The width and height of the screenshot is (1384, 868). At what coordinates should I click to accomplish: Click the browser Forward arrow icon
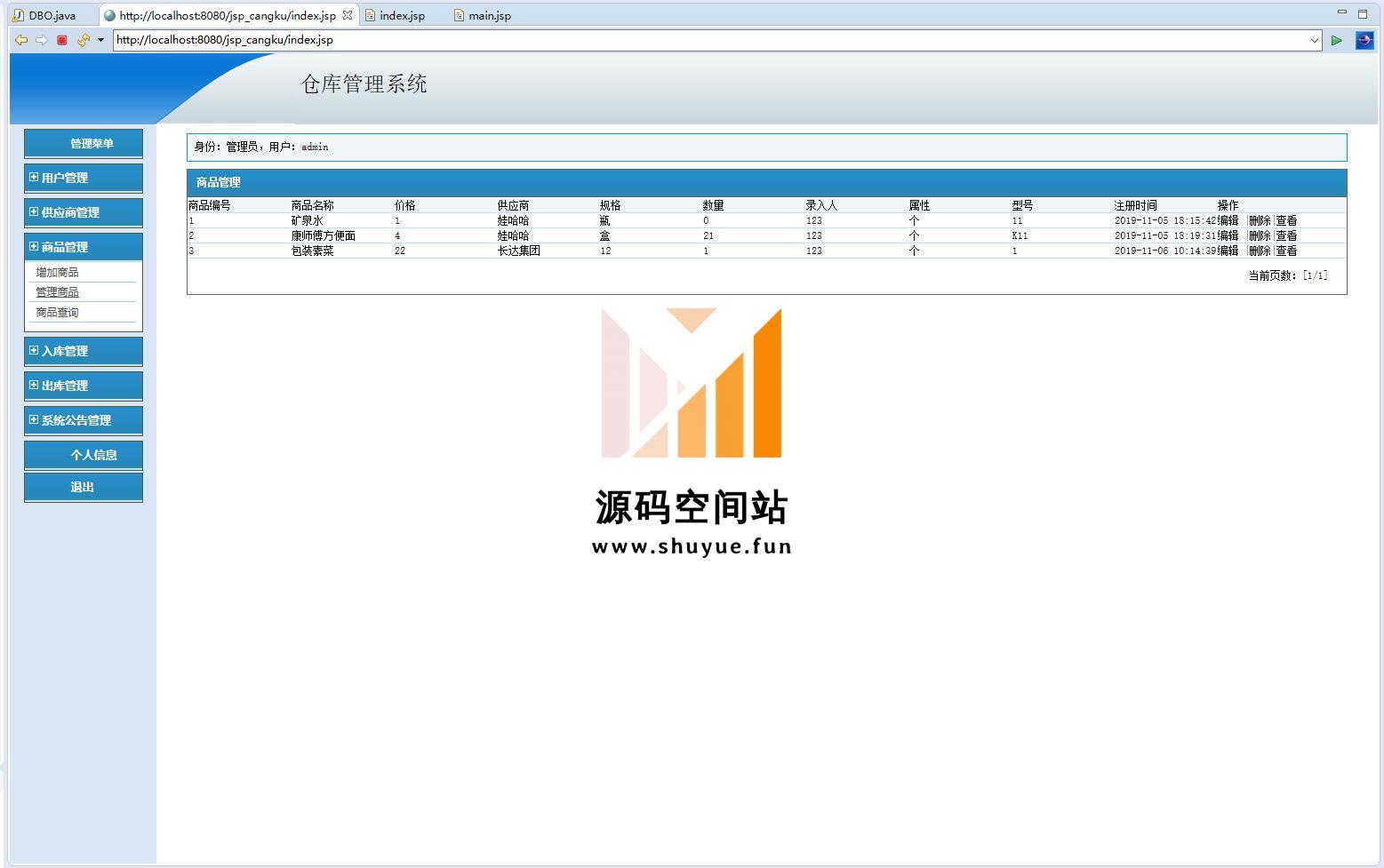pyautogui.click(x=41, y=40)
